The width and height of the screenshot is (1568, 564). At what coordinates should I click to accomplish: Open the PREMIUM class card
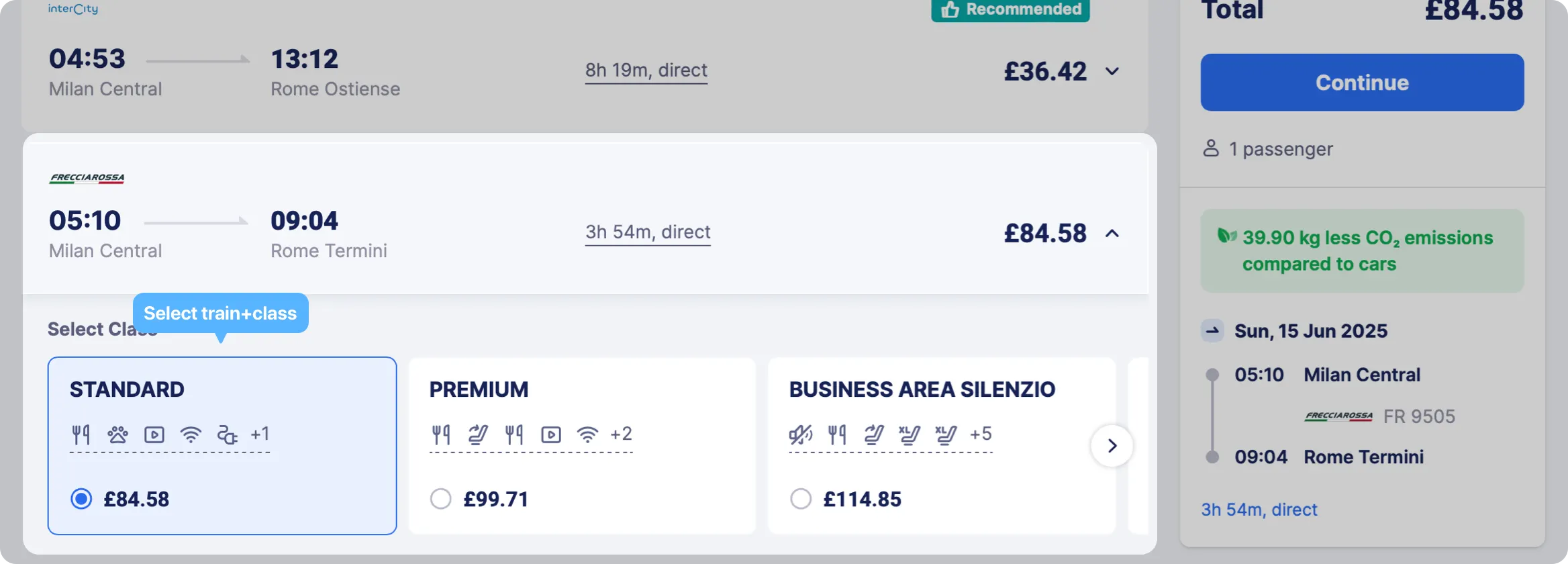pos(582,446)
